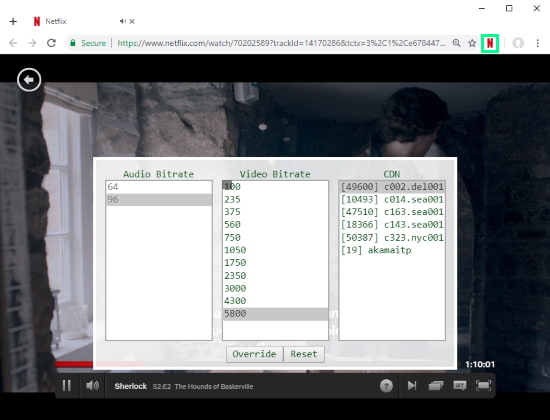Click the tab audio speaker indicator

[123, 21]
